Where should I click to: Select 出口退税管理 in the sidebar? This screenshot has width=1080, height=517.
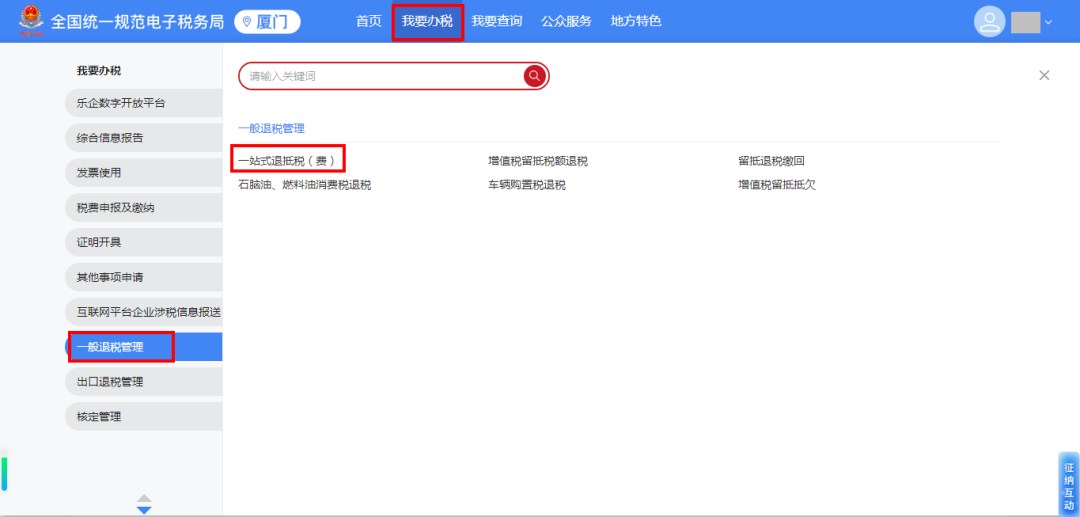[x=144, y=381]
